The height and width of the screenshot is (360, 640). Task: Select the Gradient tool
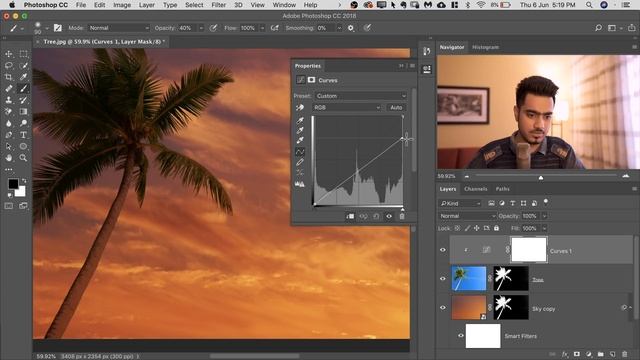click(23, 111)
